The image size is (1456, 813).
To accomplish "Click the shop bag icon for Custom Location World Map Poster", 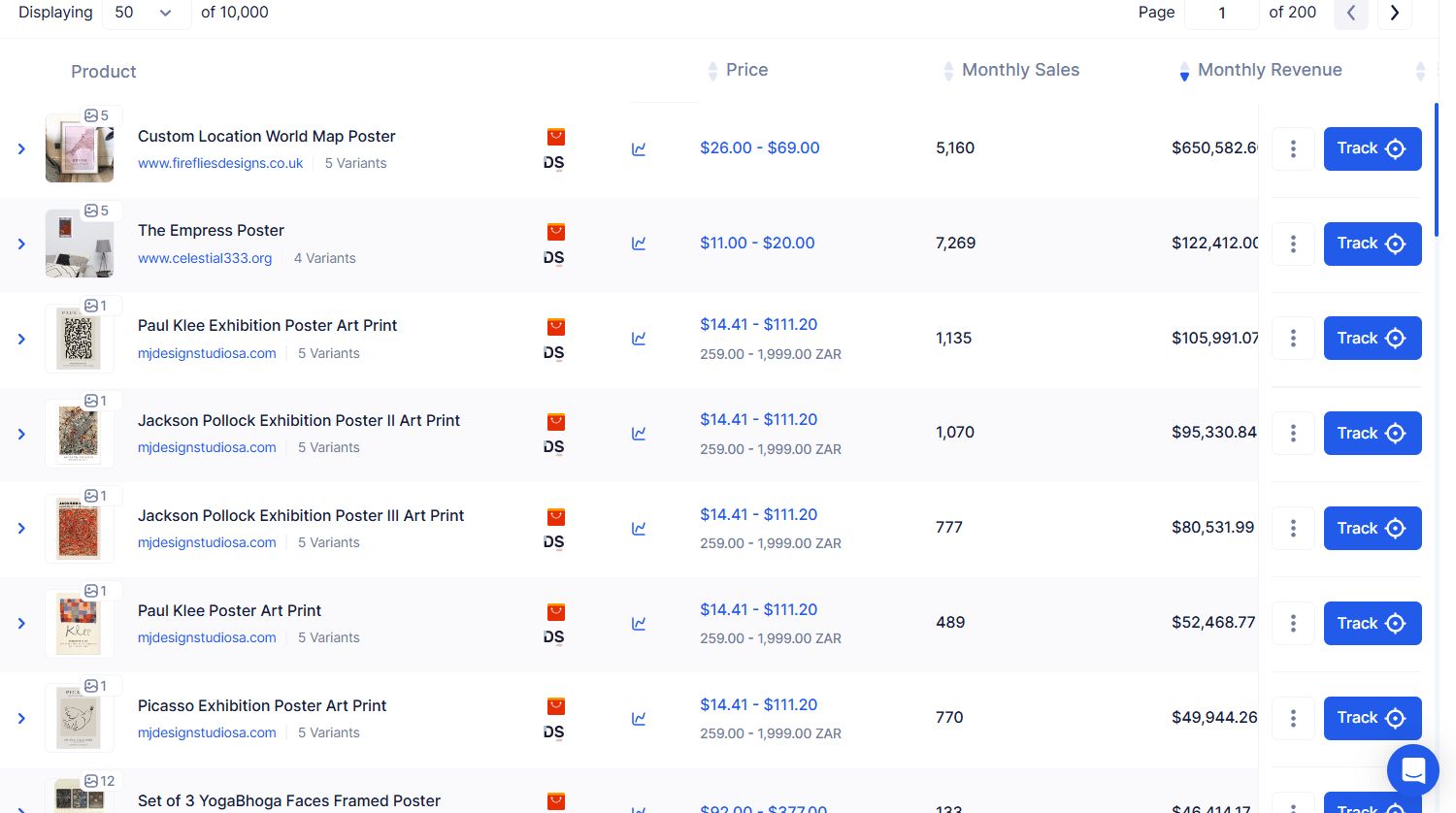I will [x=556, y=137].
